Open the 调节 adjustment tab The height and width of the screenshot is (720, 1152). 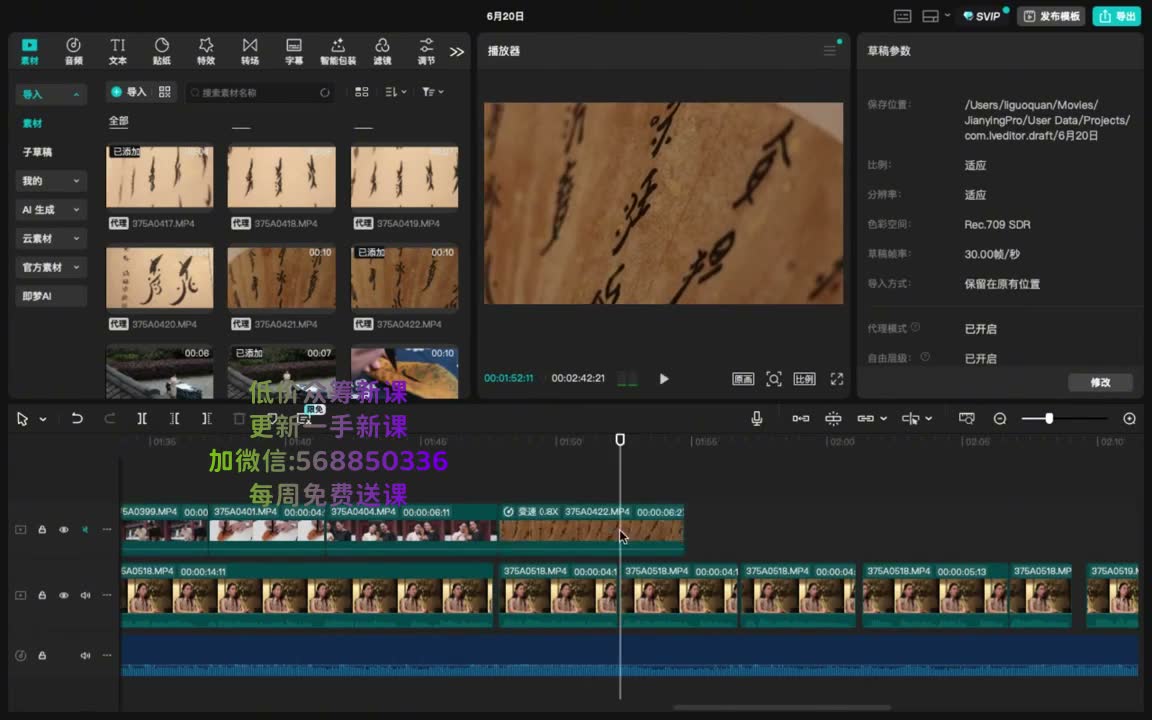[x=426, y=51]
